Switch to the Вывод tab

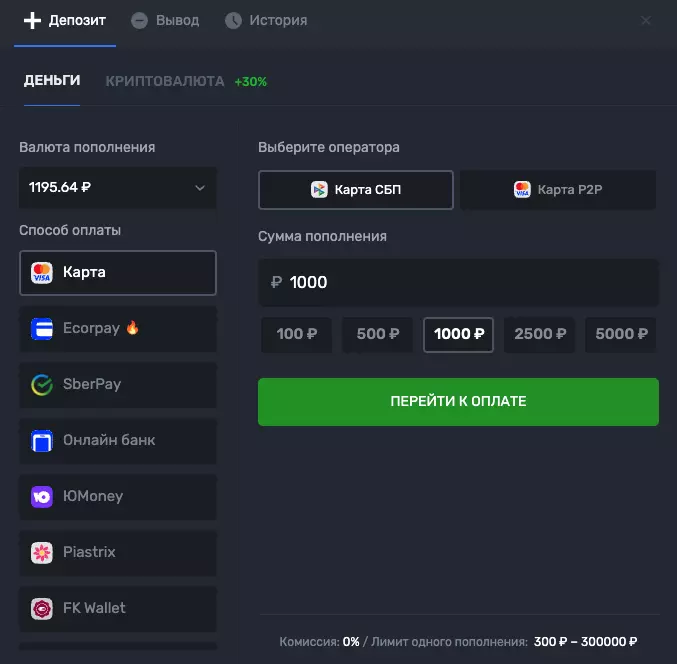(166, 20)
